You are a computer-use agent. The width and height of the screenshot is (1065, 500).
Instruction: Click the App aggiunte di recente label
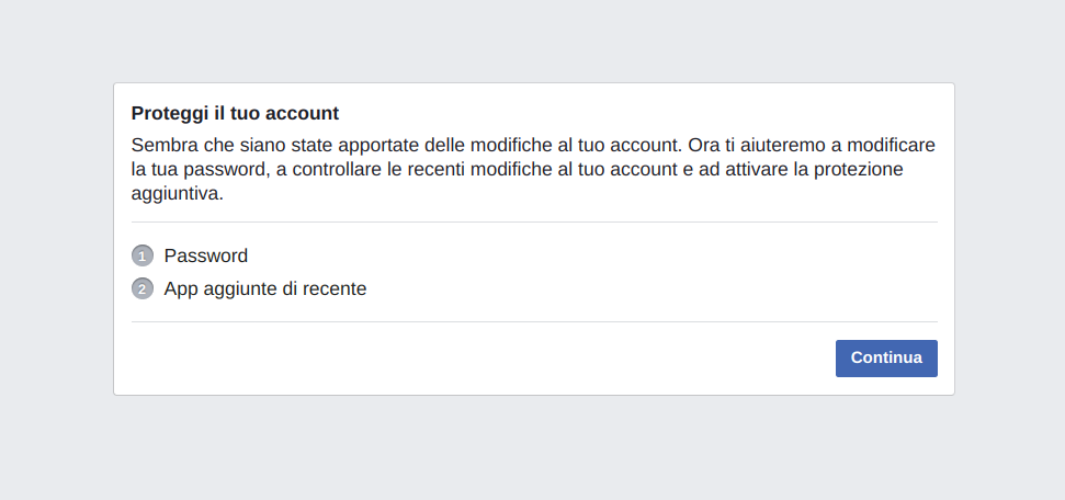(x=265, y=289)
